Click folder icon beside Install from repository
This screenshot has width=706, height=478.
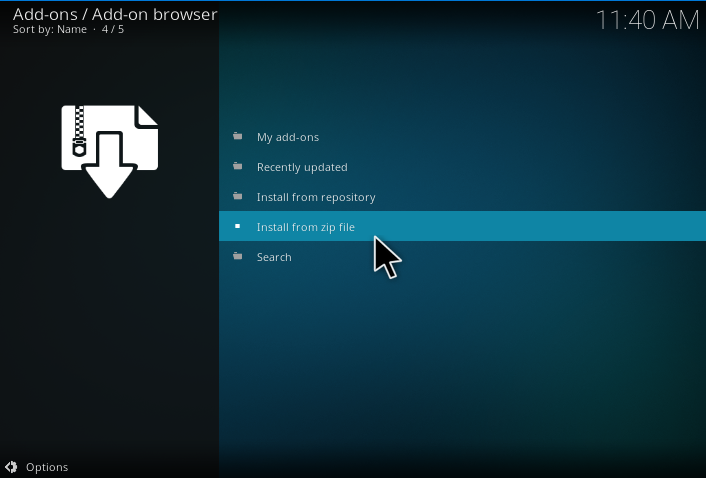pyautogui.click(x=238, y=196)
